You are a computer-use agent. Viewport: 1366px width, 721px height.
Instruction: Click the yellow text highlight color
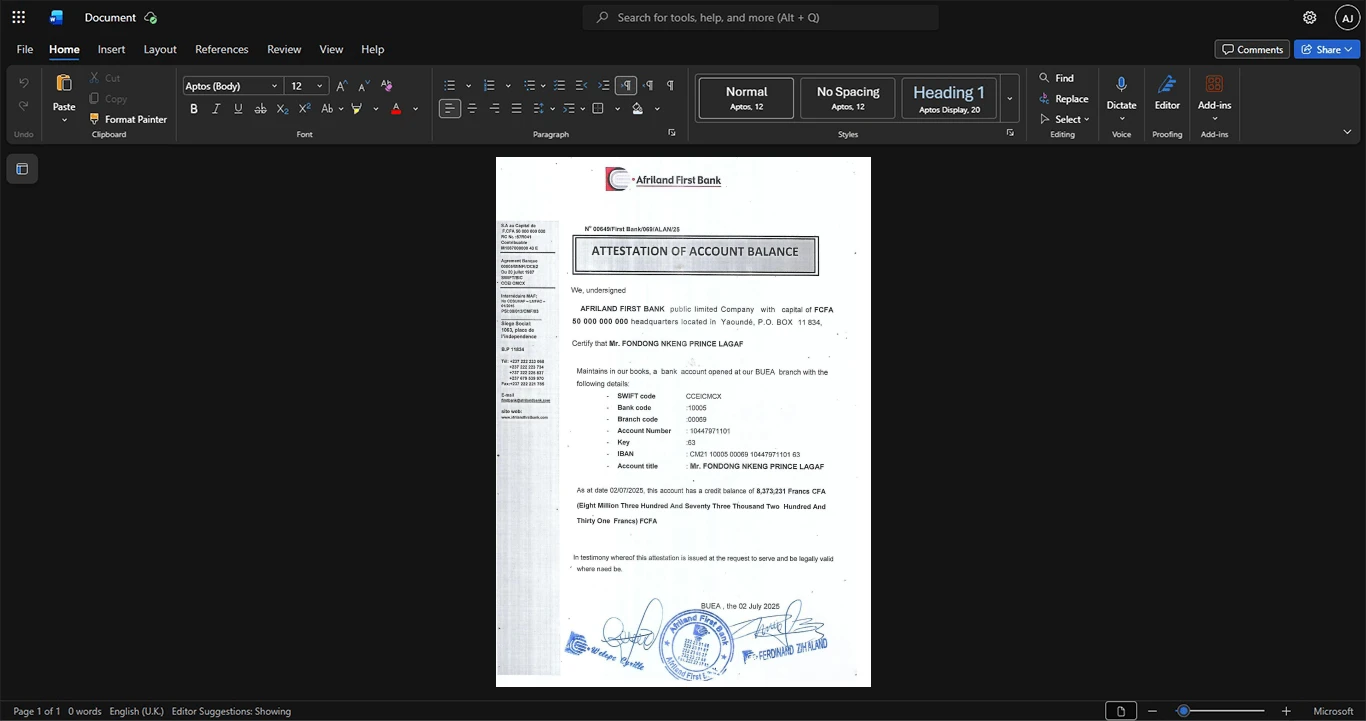click(x=356, y=108)
